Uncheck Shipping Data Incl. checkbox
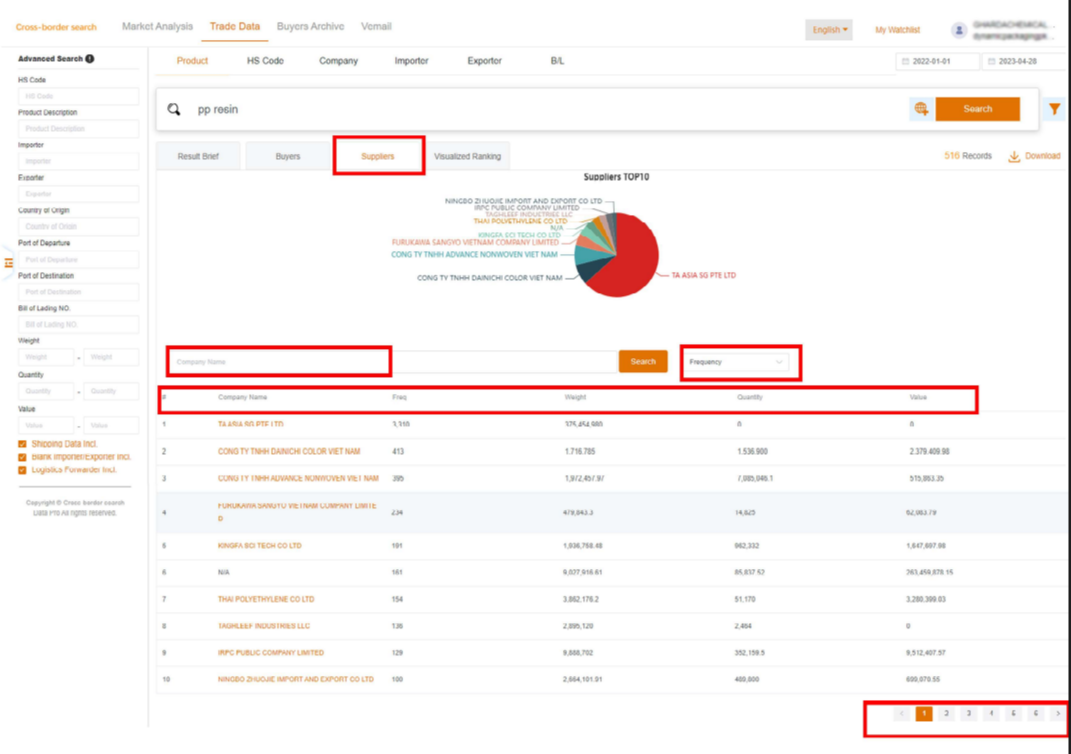 23,444
